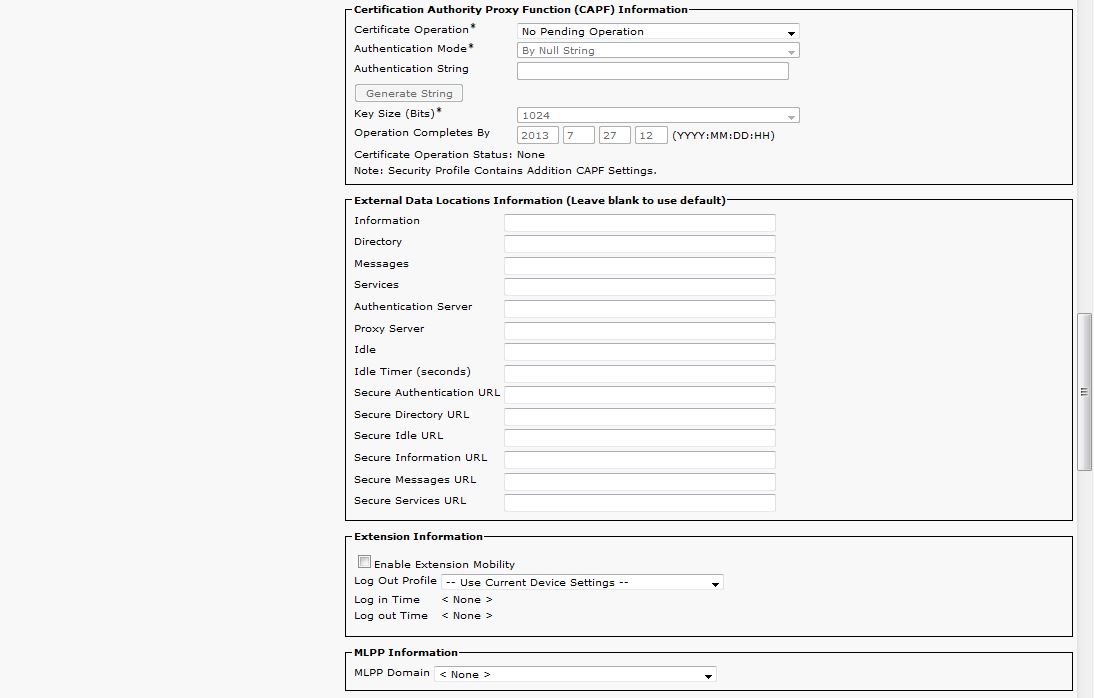
Task: Focus the Information URL field
Action: click(639, 223)
